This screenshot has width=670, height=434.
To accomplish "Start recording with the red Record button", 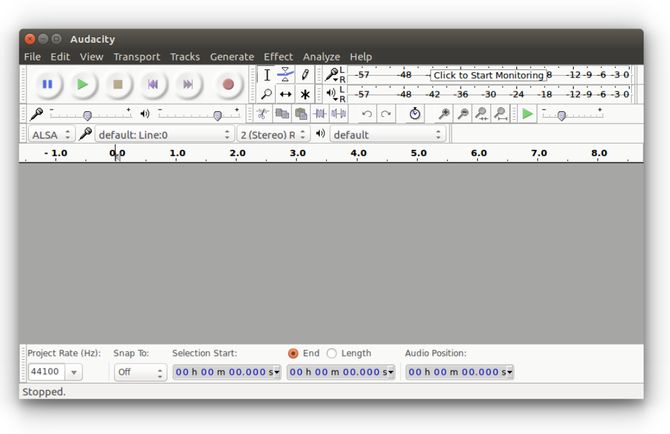I will coord(228,84).
